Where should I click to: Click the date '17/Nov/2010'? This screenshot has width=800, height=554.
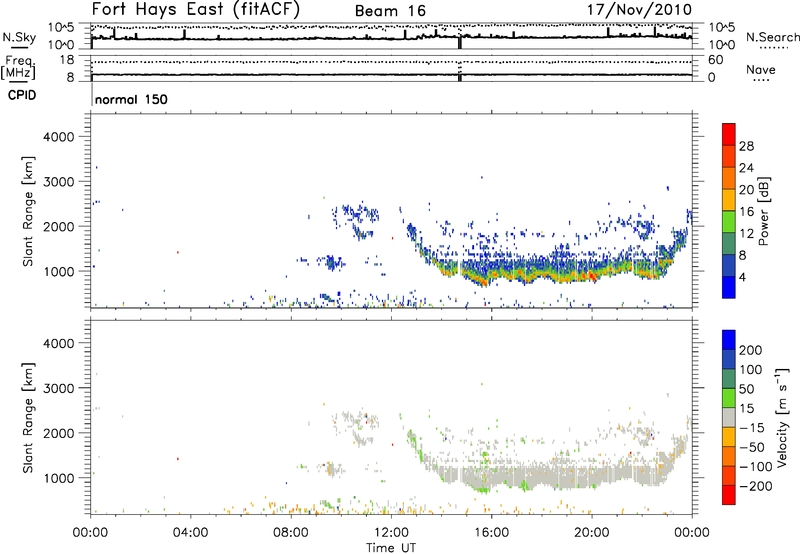pyautogui.click(x=639, y=9)
